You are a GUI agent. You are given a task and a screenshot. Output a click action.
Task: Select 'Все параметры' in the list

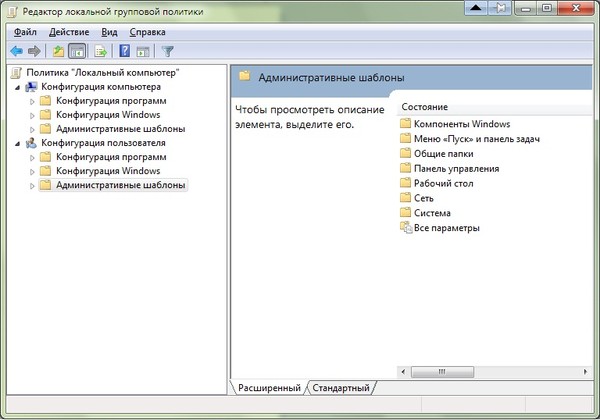click(447, 228)
